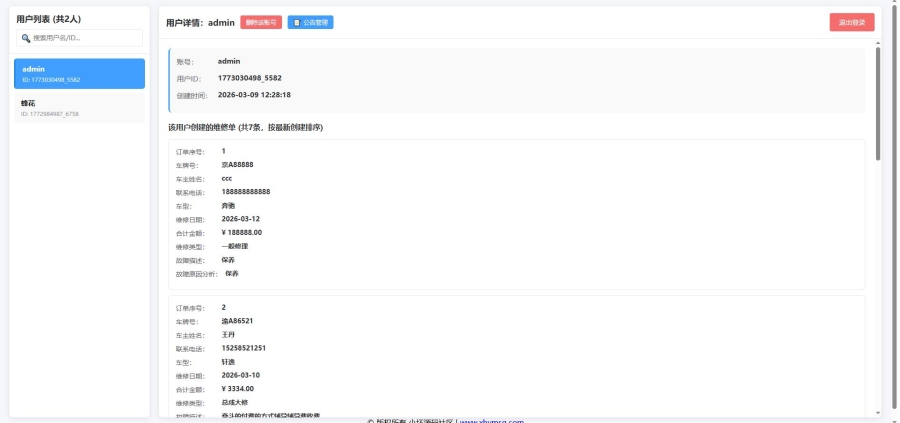Click the document icon on 公告管理
The image size is (900, 423).
[x=297, y=22]
